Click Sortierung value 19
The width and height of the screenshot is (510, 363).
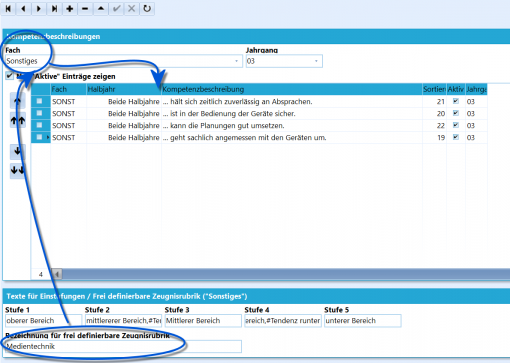click(441, 137)
